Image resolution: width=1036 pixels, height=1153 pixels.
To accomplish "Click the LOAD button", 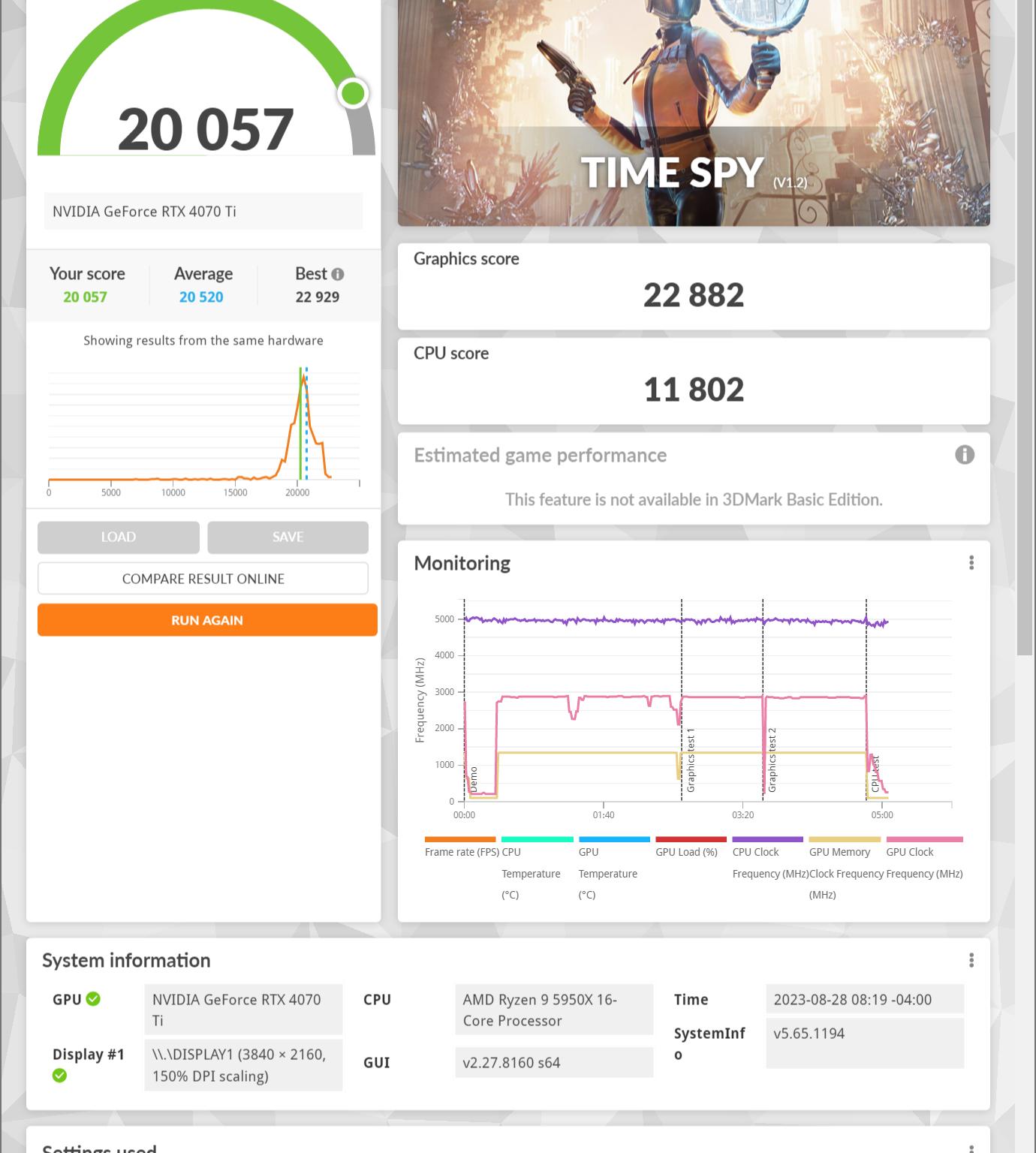I will point(119,537).
